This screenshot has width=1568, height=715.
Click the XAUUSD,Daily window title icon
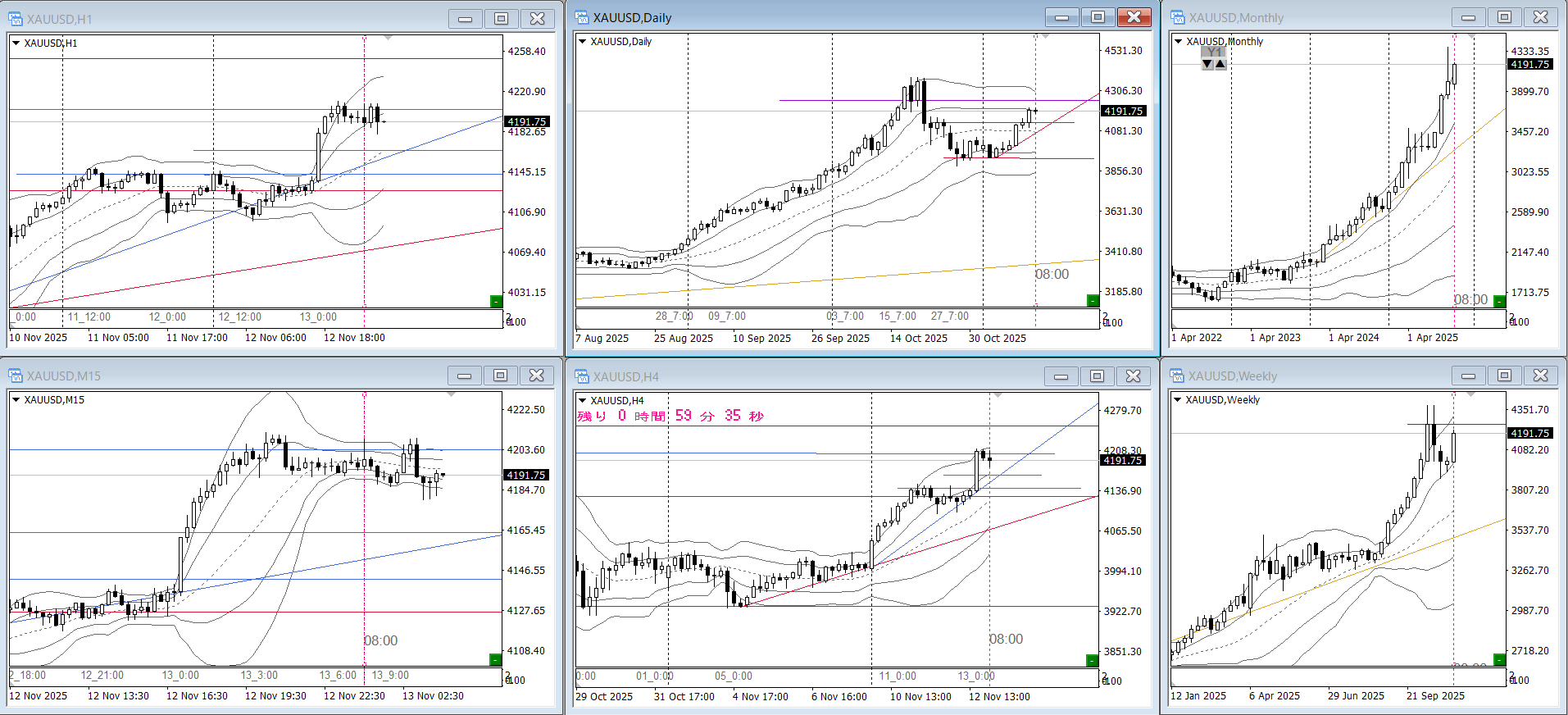coord(582,18)
